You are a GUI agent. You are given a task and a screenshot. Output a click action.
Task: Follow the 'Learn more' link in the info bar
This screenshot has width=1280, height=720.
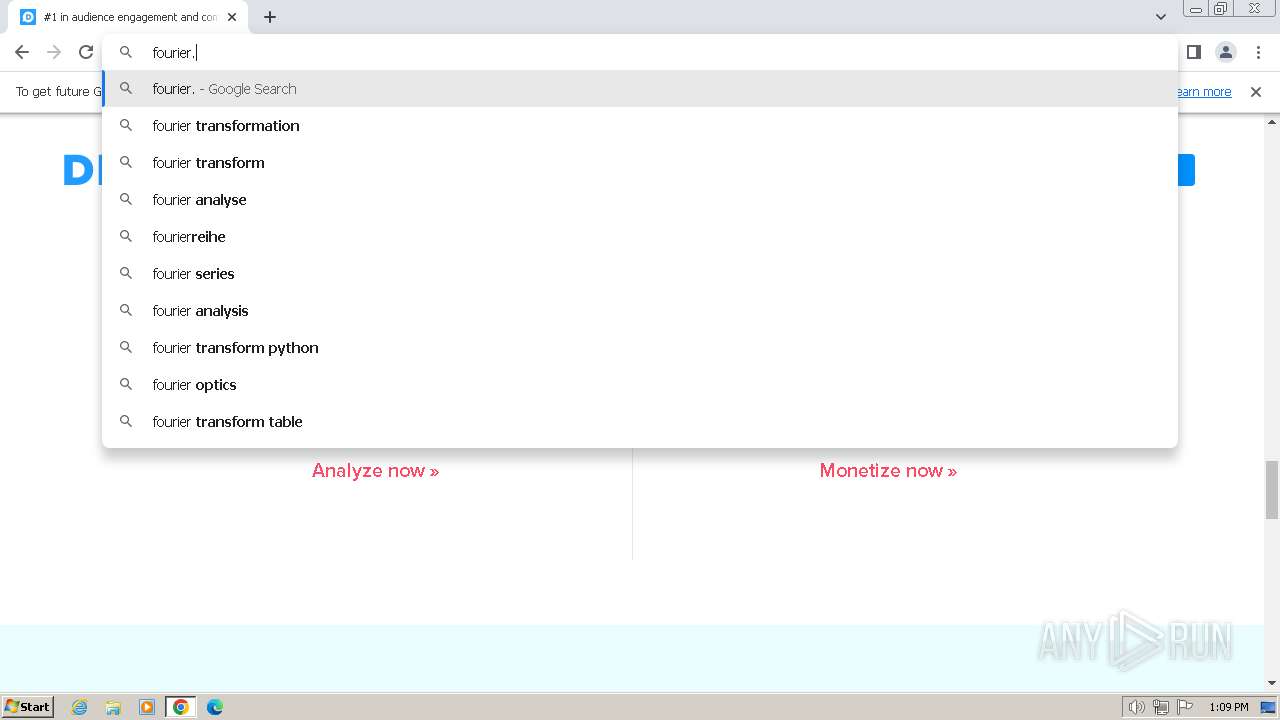pos(1202,92)
